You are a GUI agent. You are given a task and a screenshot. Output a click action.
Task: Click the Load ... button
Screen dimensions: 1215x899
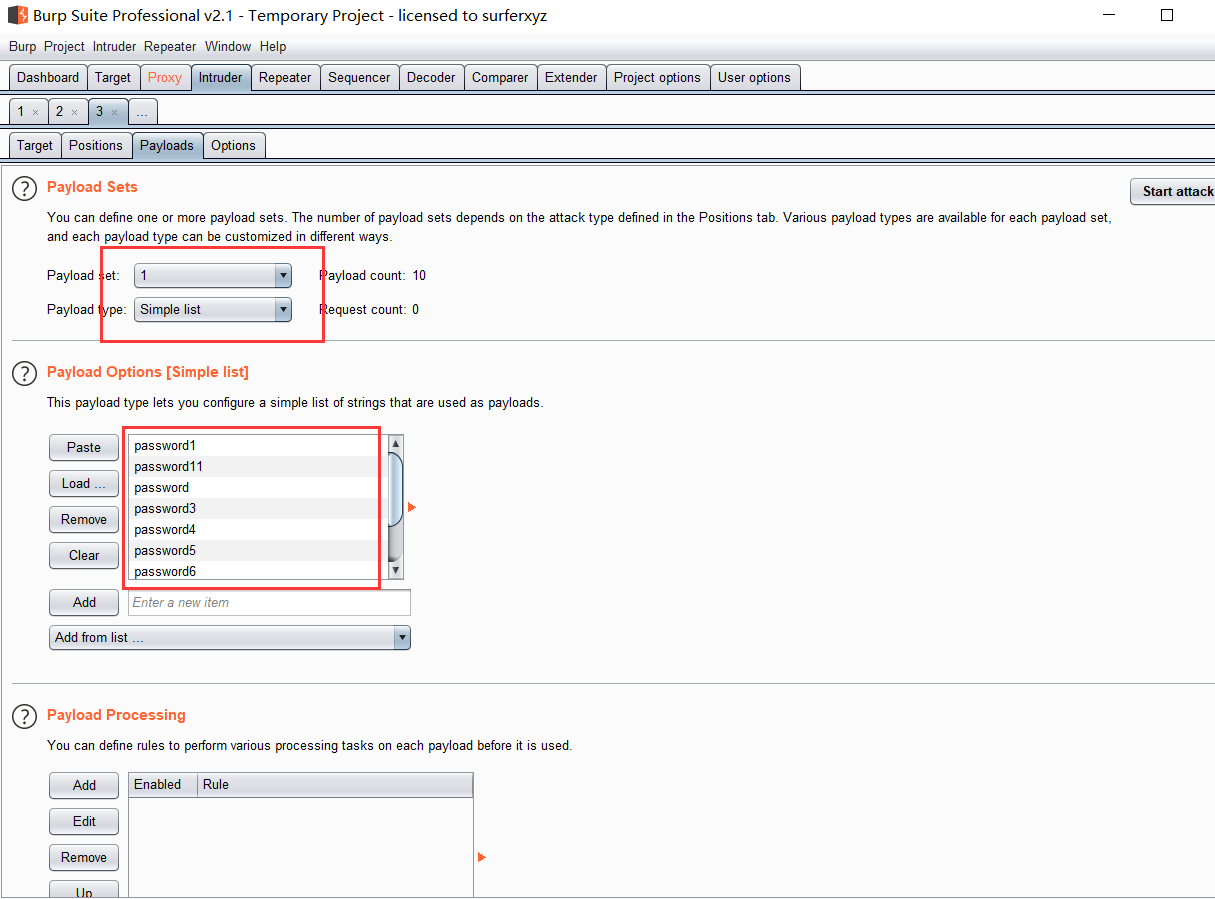pyautogui.click(x=84, y=484)
